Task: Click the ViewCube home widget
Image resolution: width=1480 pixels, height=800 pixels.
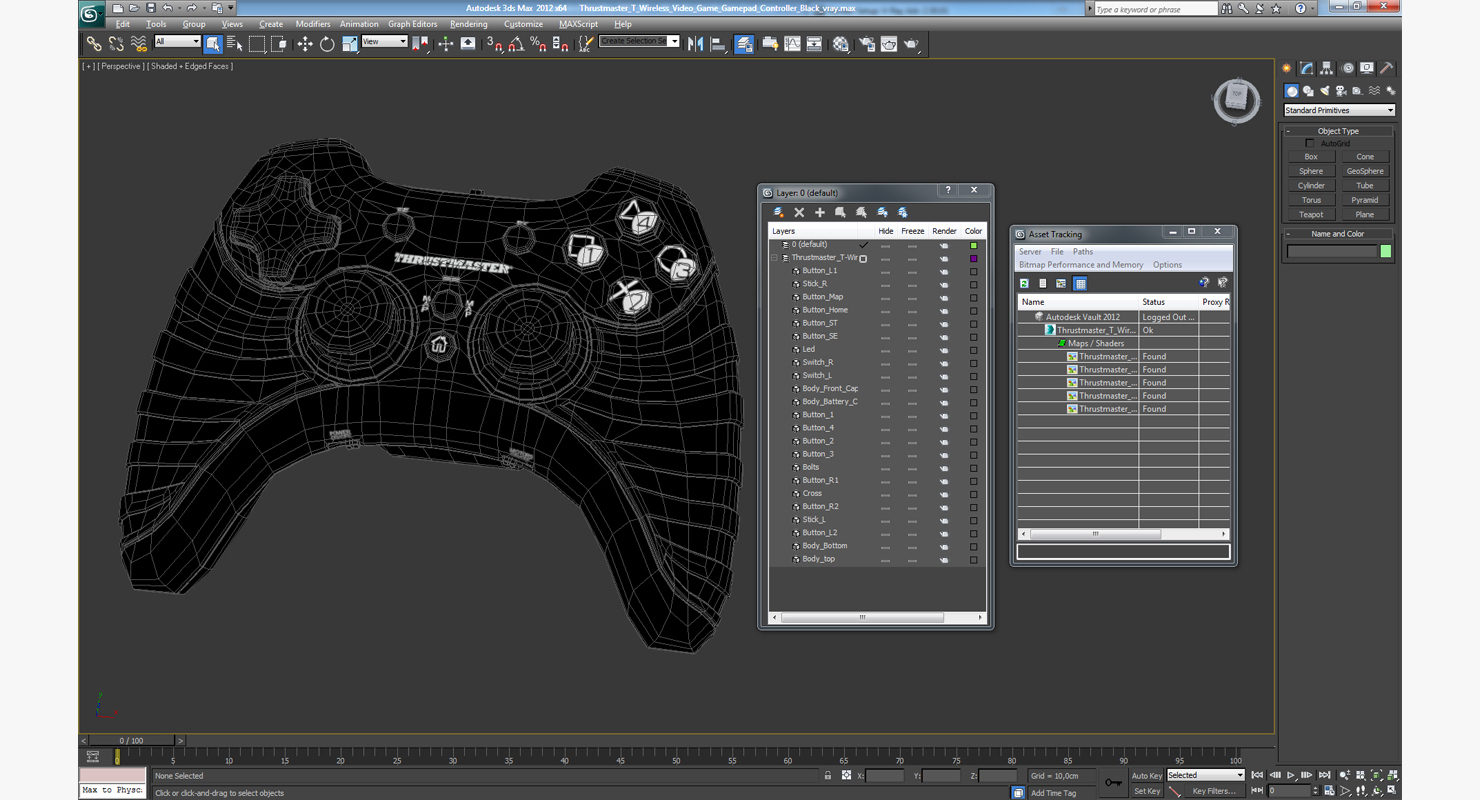Action: pyautogui.click(x=1236, y=99)
